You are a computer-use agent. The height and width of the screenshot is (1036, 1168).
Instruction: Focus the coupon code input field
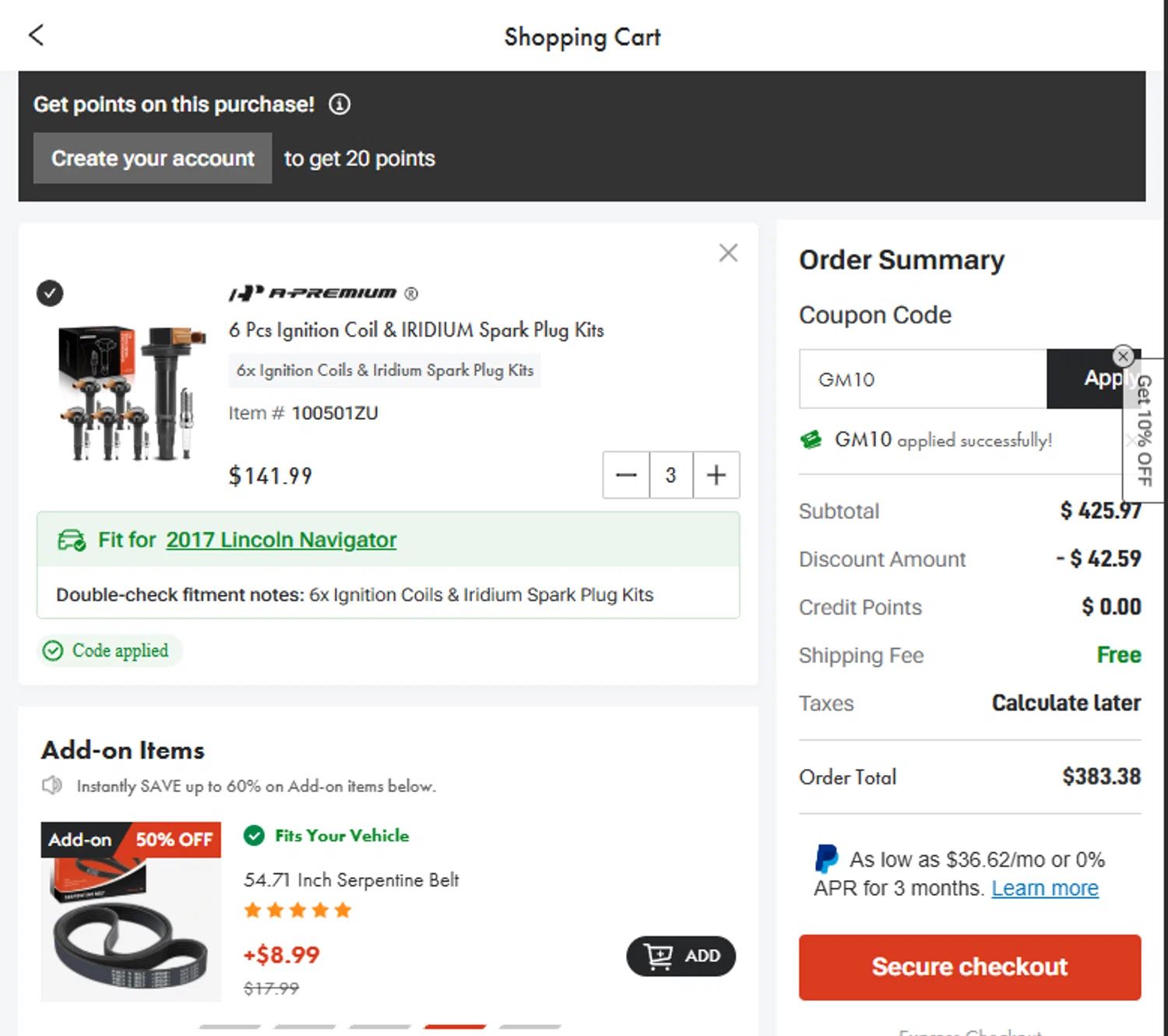[x=923, y=379]
